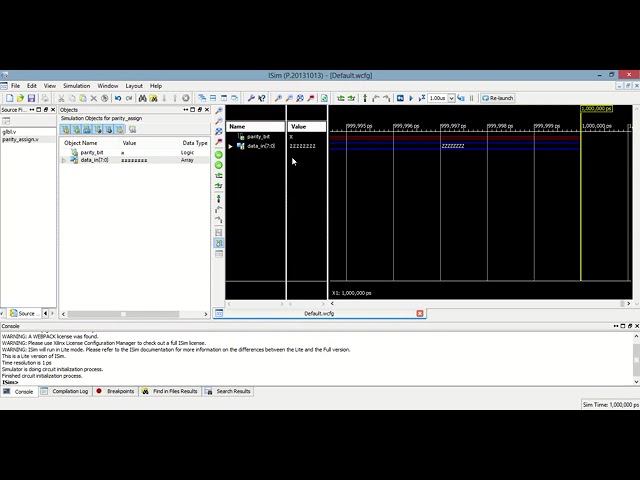Image resolution: width=640 pixels, height=480 pixels.
Task: Open the File menu
Action: click(x=16, y=86)
